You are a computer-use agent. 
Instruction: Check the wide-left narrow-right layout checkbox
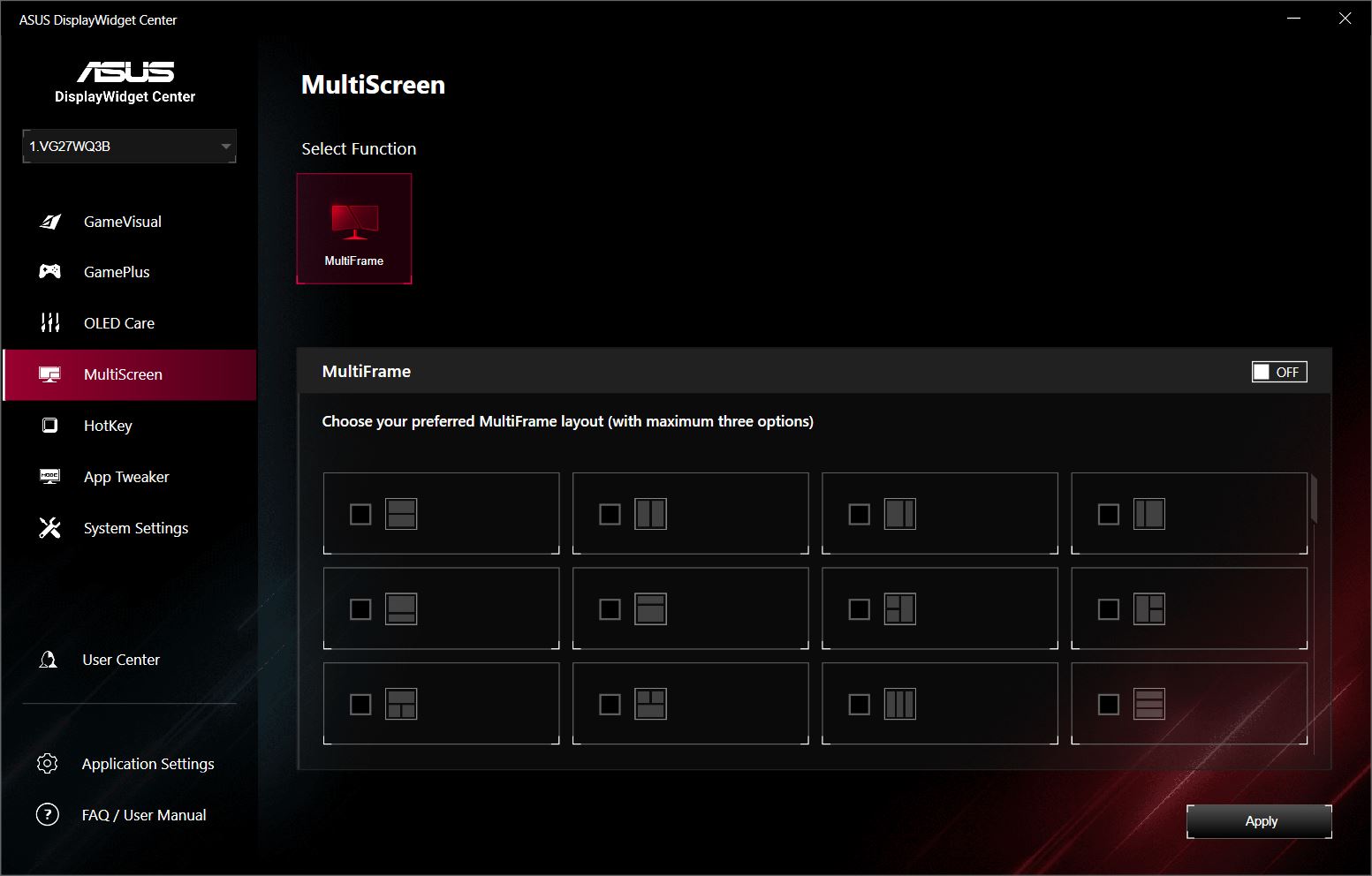(859, 514)
